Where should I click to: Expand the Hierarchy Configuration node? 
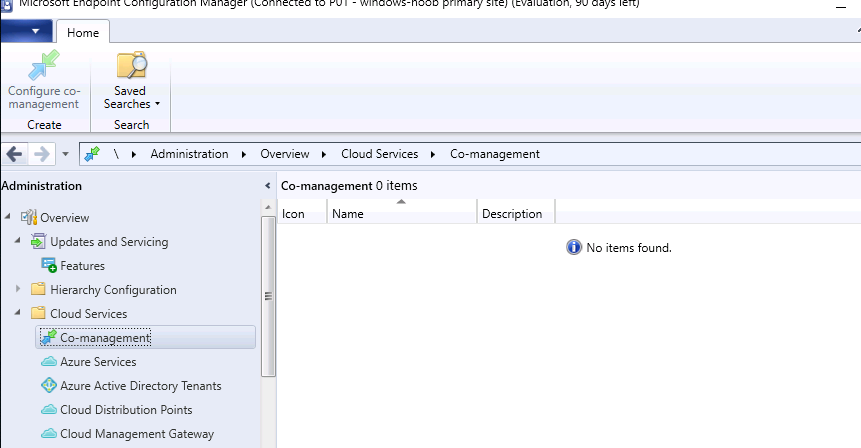click(18, 289)
